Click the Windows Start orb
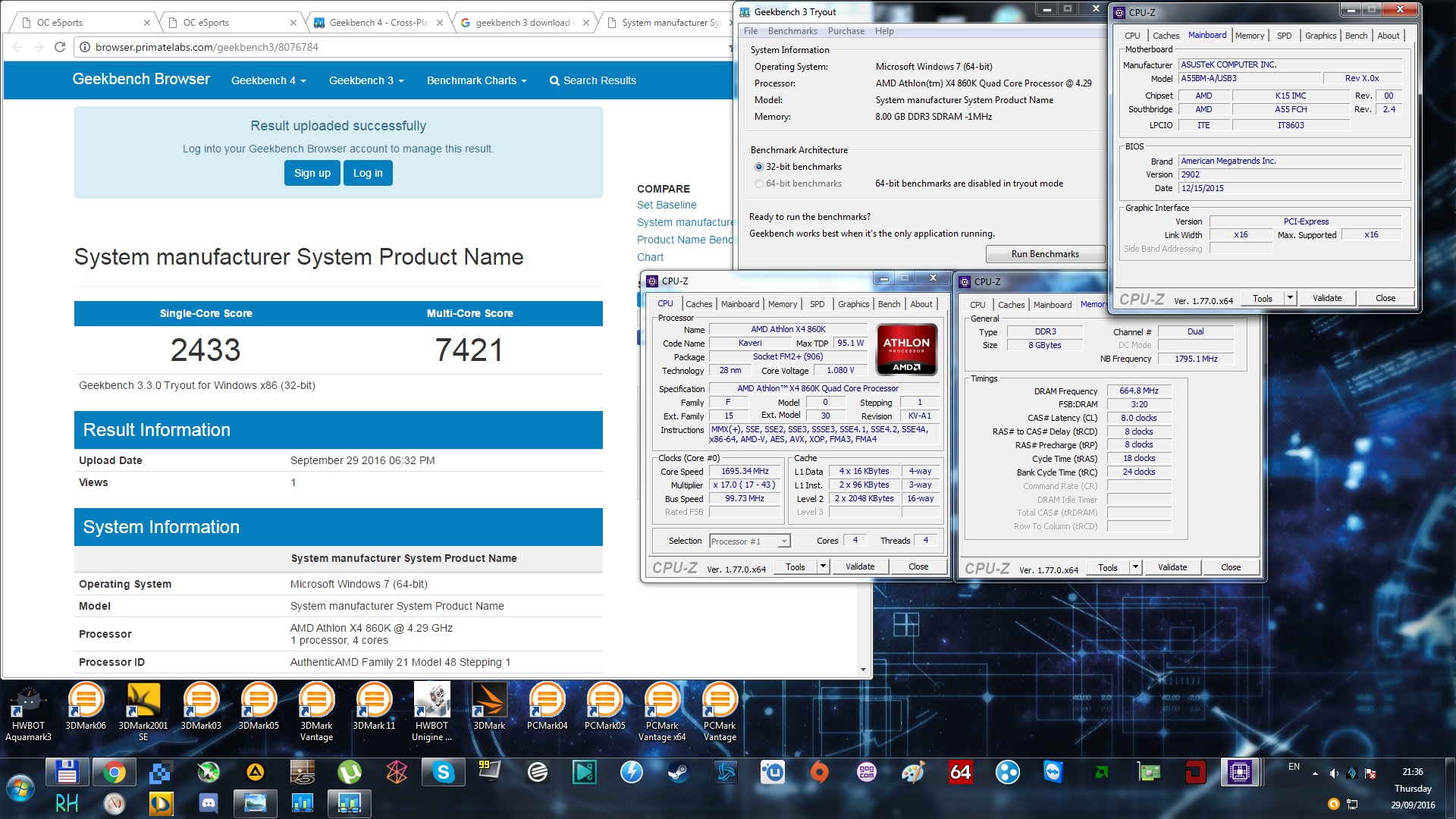Viewport: 1456px width, 819px height. point(20,789)
